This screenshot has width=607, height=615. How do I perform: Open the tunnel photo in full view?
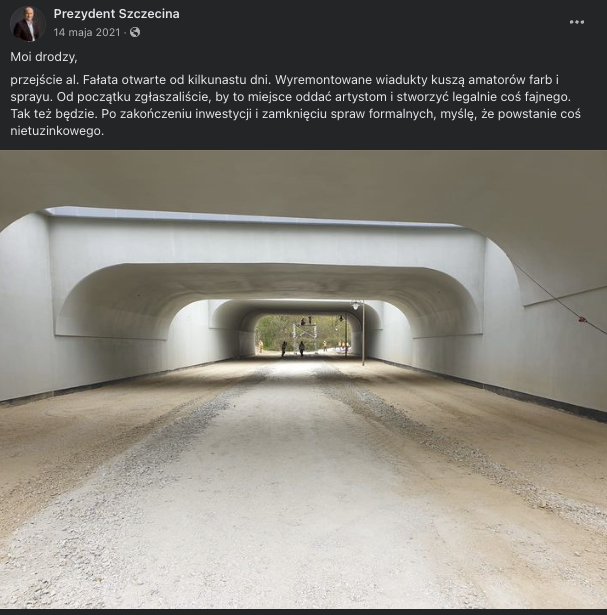coord(304,379)
